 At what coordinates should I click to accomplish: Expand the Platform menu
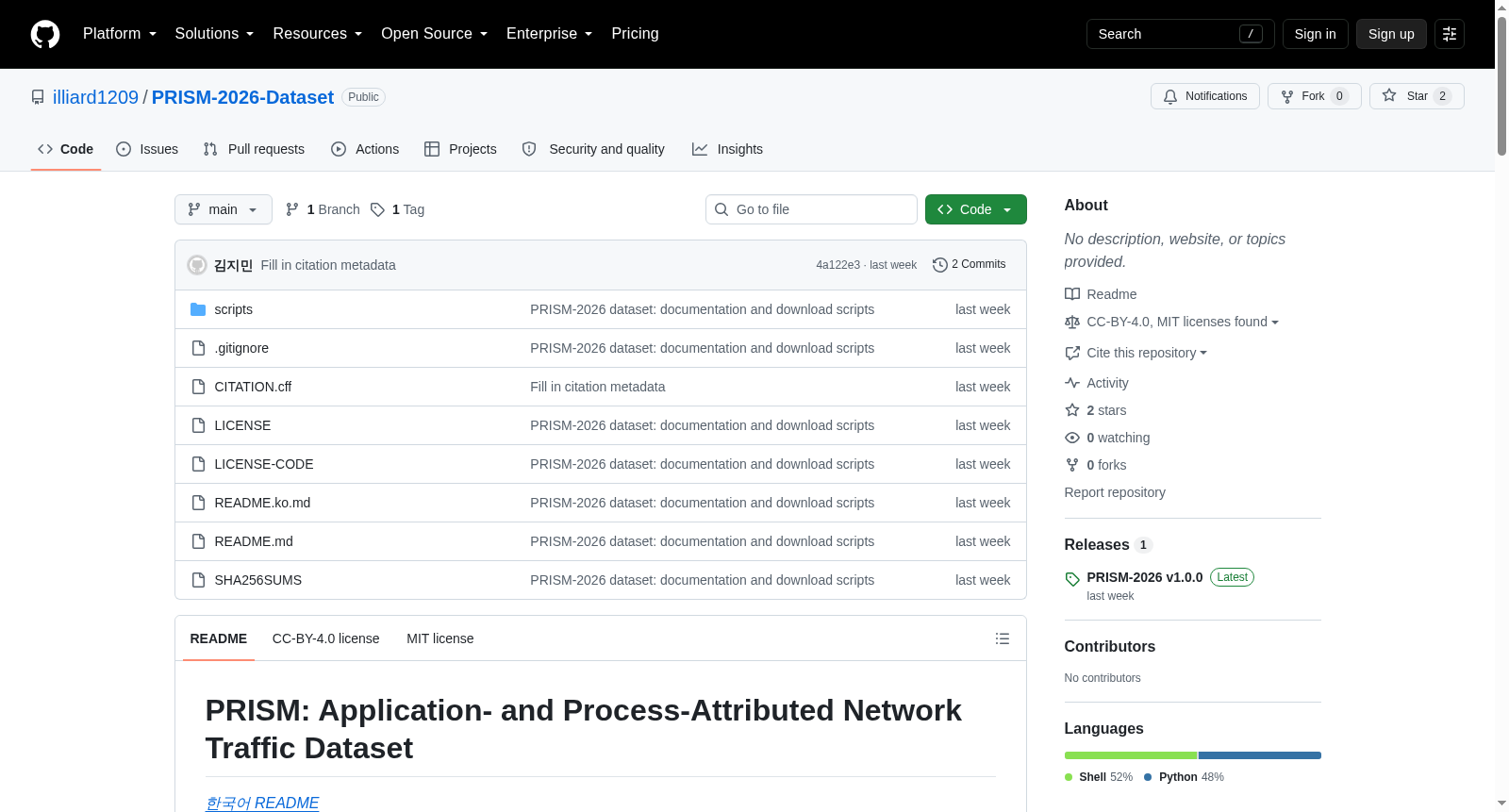[x=120, y=34]
